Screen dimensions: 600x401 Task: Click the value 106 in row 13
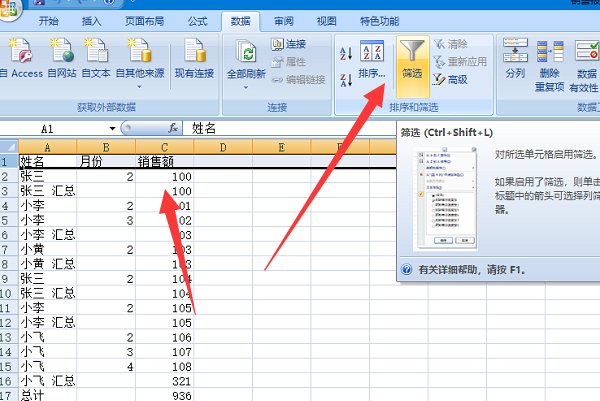tap(182, 337)
